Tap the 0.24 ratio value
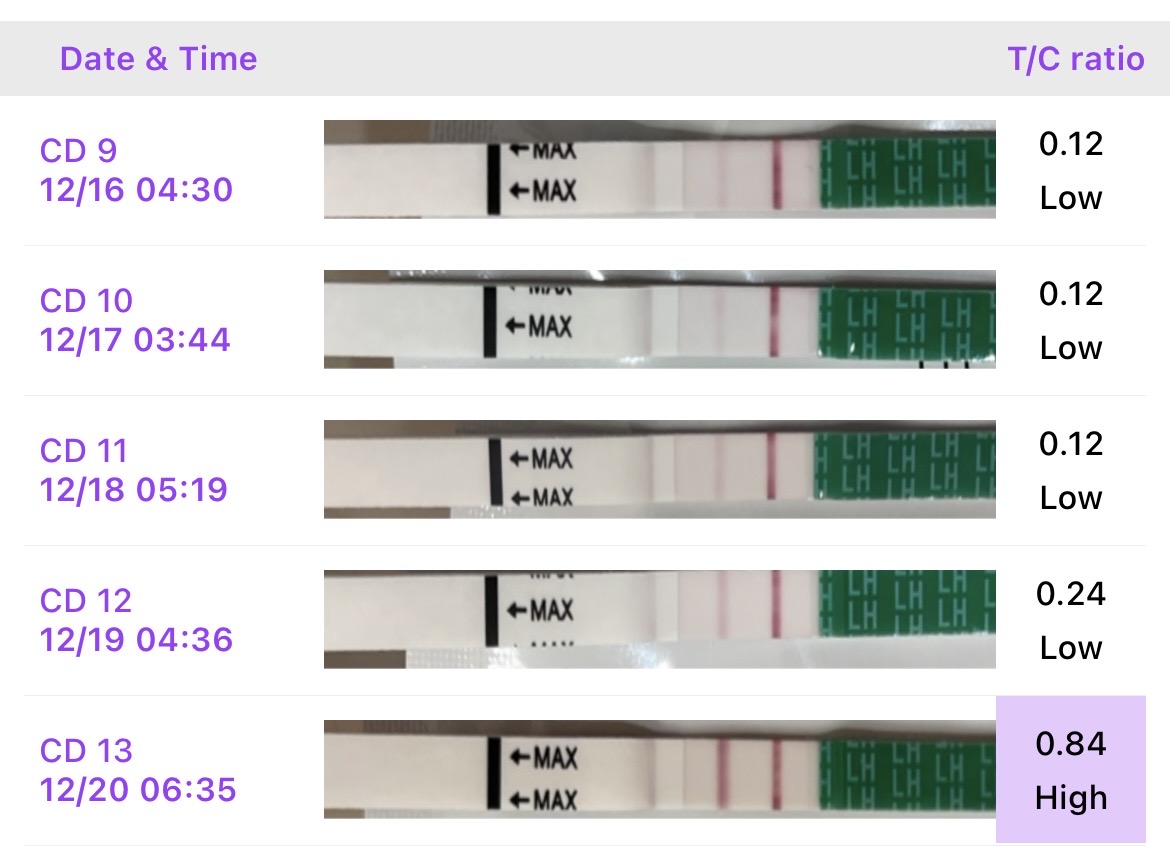Screen dimensions: 1170x851 (1071, 594)
